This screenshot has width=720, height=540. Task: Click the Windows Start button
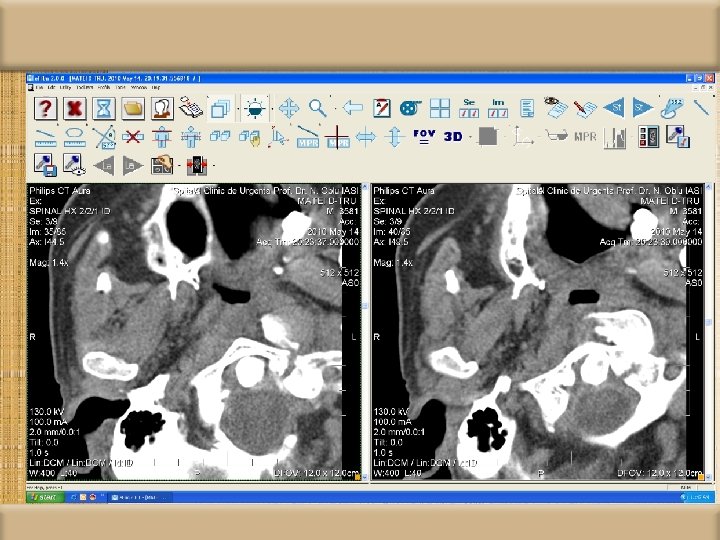(45, 497)
